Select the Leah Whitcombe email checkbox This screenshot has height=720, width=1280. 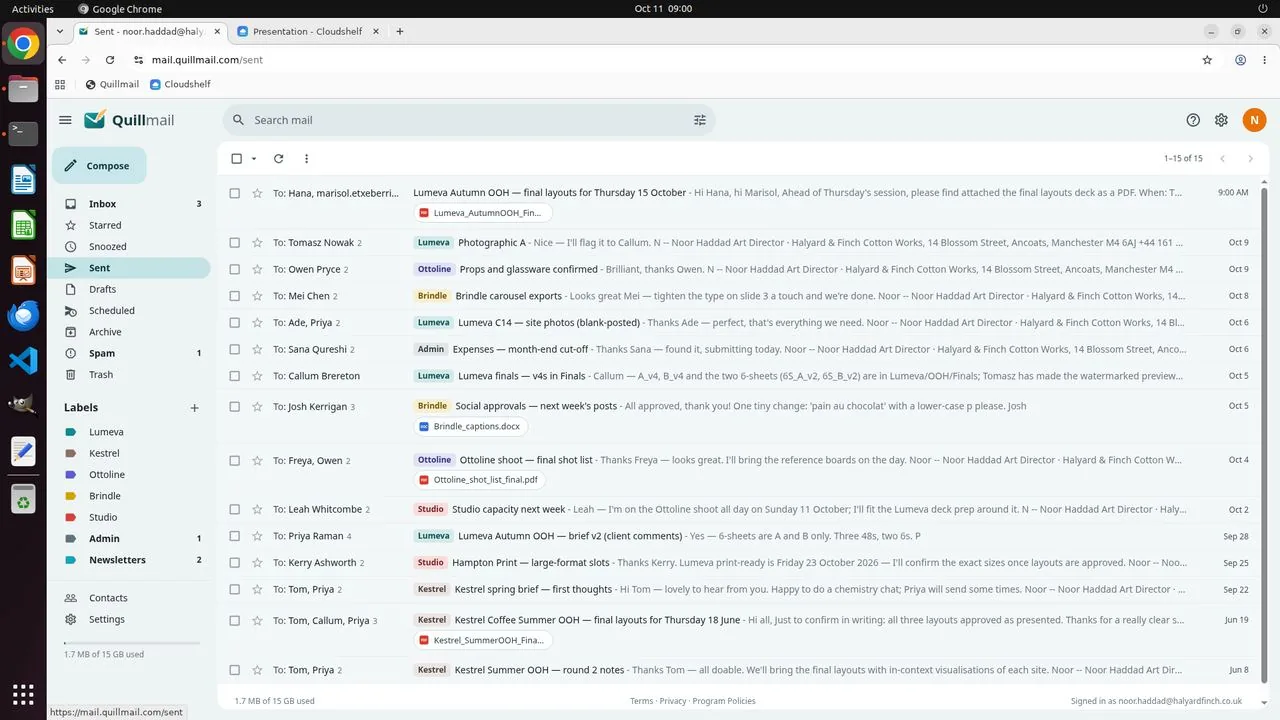[235, 510]
